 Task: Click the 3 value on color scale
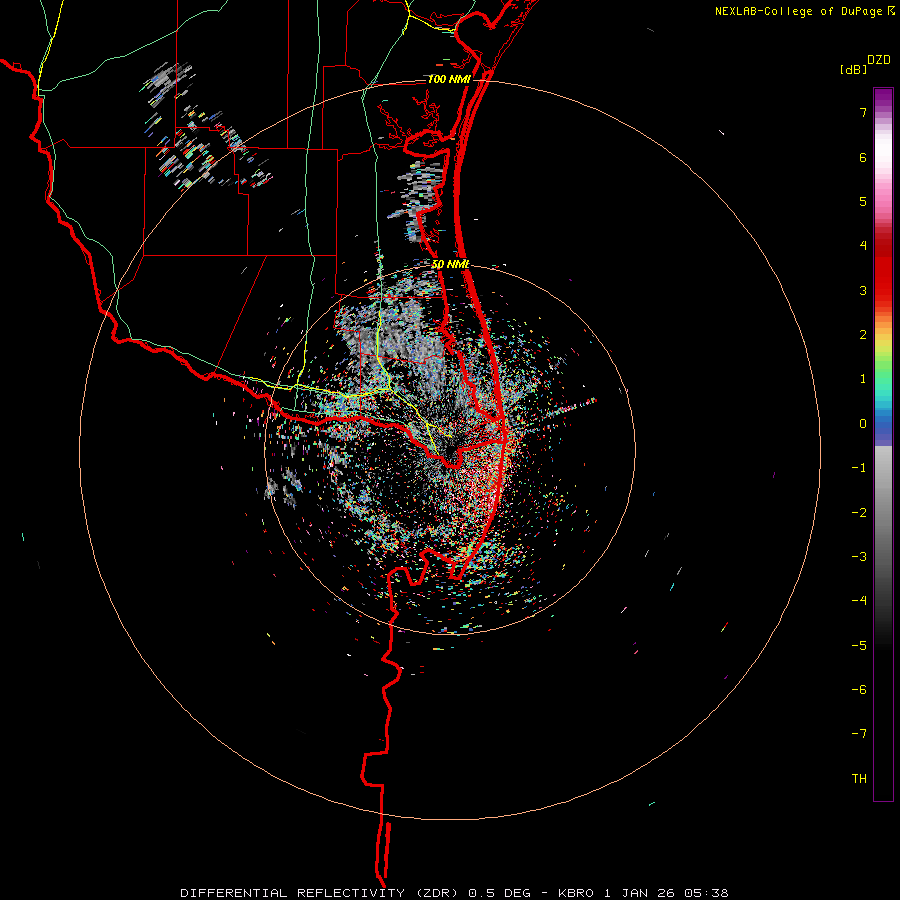[x=863, y=290]
